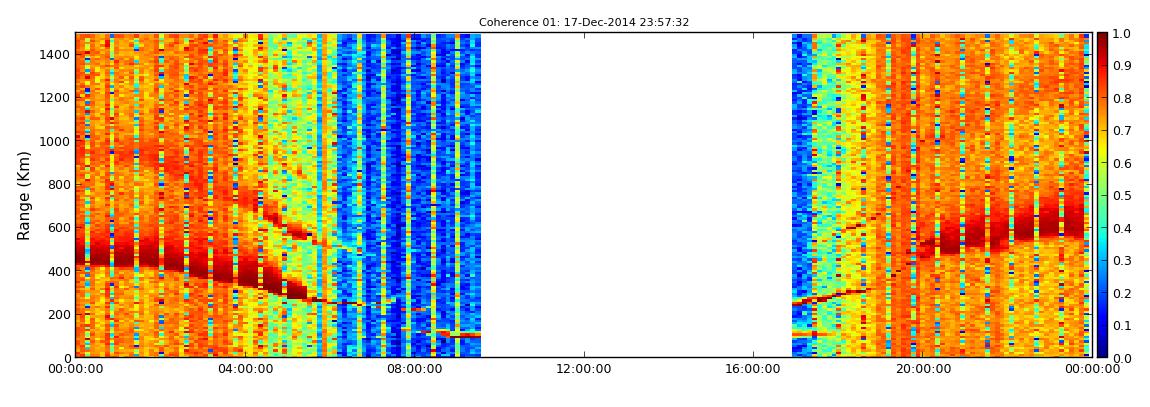Screen dimensions: 1150x407
Task: Click the 08:00:00 time axis label
Action: point(414,370)
